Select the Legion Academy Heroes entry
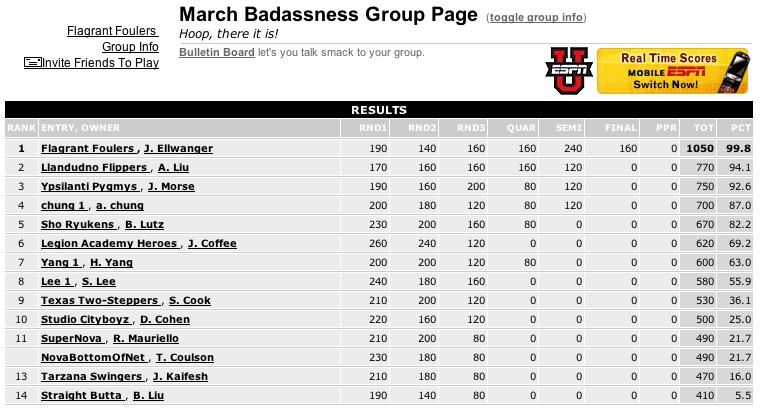 coord(109,243)
